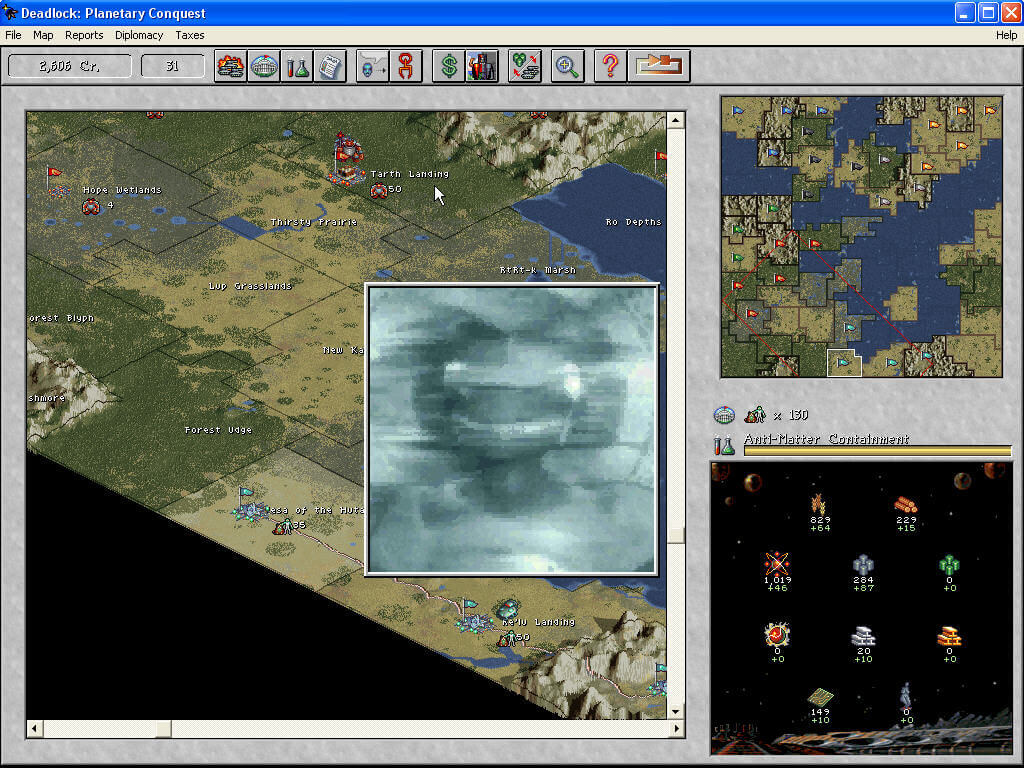1024x768 pixels.
Task: Click the map scroll right arrow
Action: click(676, 728)
